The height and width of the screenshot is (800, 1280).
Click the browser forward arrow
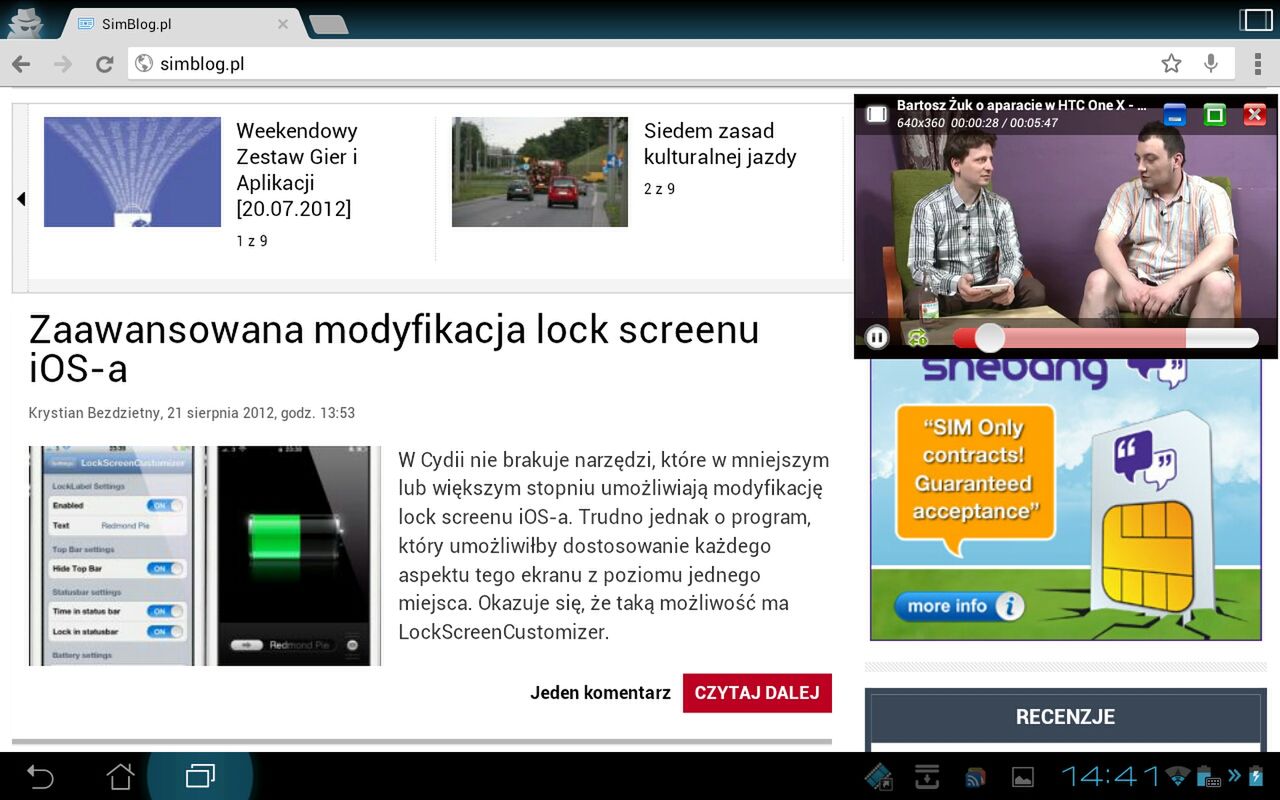pyautogui.click(x=63, y=64)
